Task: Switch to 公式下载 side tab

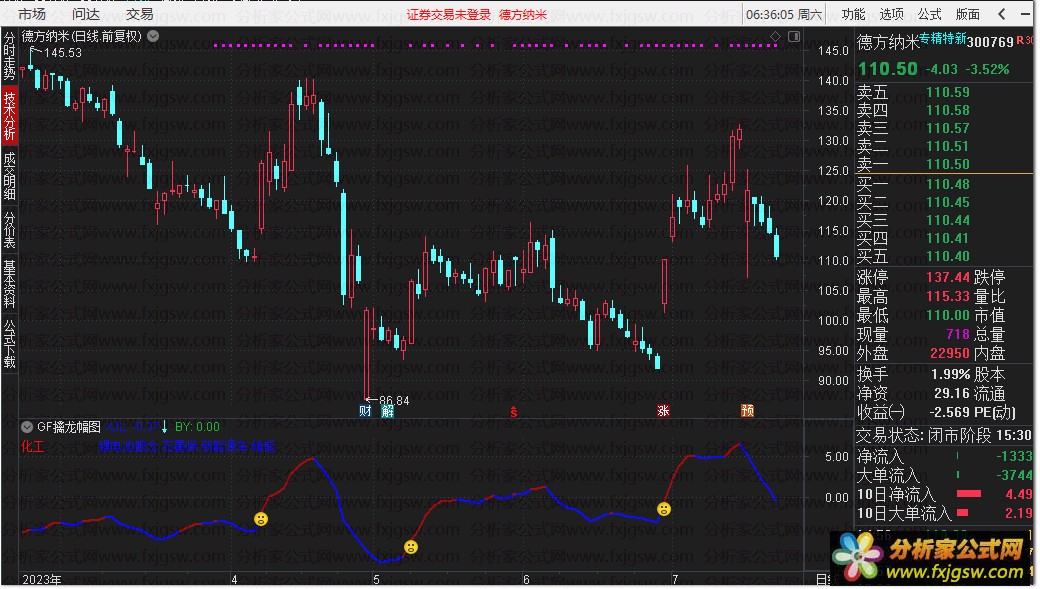Action: [x=9, y=344]
